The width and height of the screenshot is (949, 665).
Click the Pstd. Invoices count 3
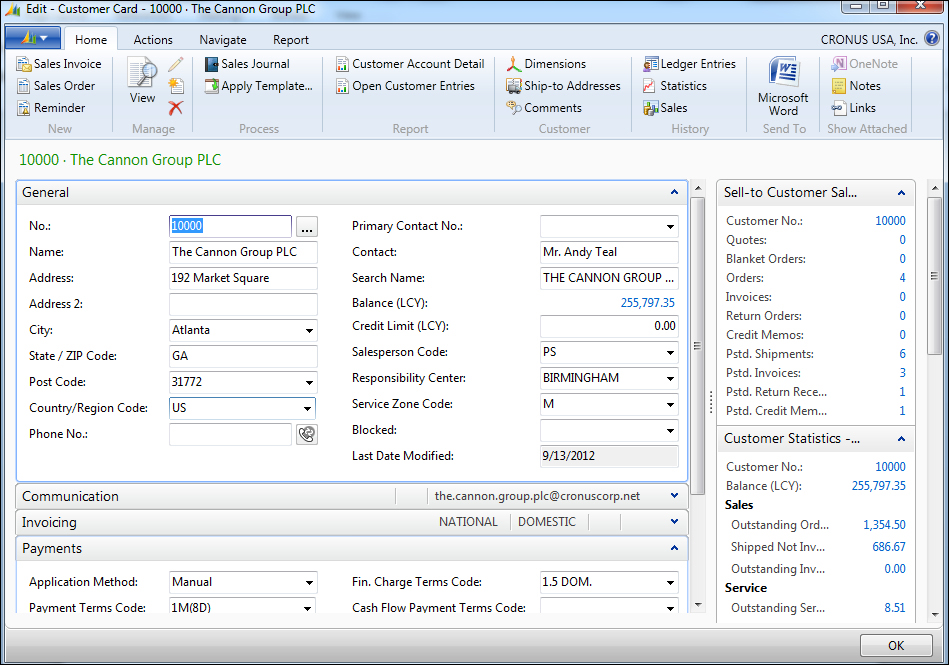tap(902, 373)
